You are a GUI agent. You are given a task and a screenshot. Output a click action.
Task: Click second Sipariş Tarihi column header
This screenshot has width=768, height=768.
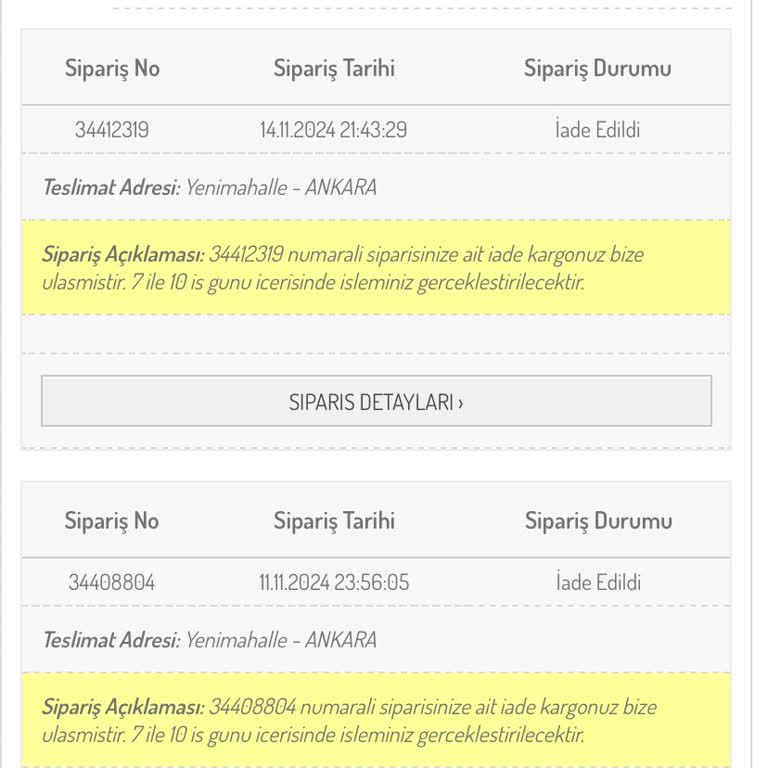click(x=334, y=521)
